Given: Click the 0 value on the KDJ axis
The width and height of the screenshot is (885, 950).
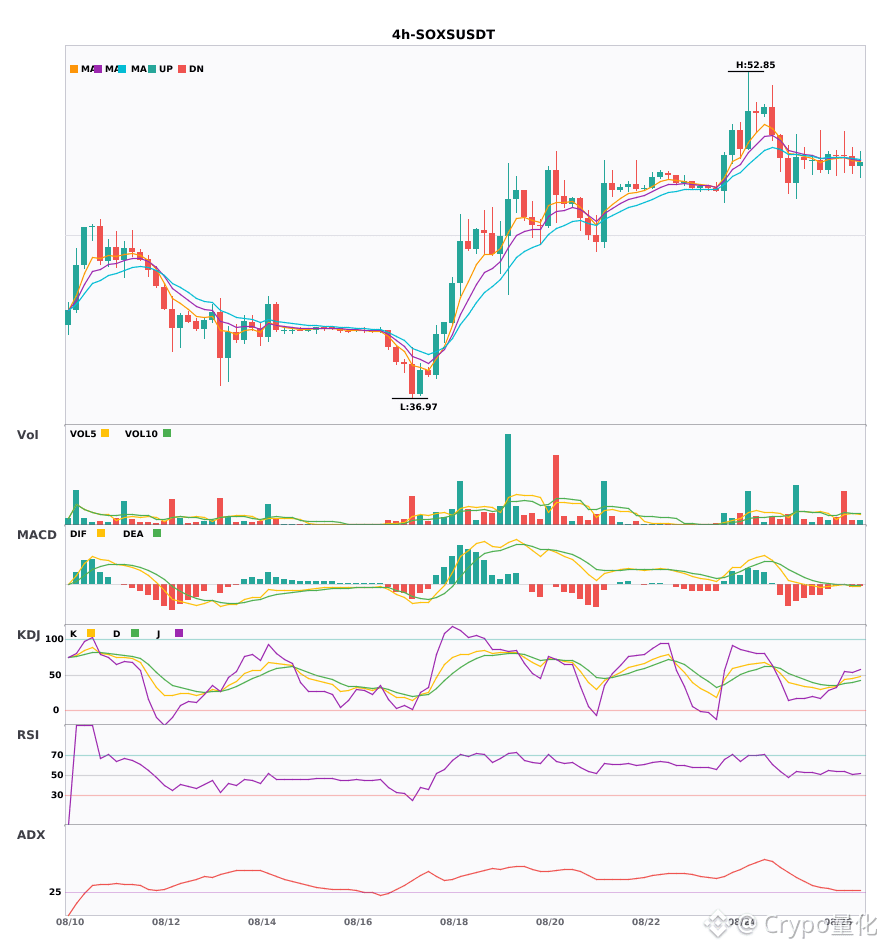Looking at the screenshot, I should click(x=56, y=710).
